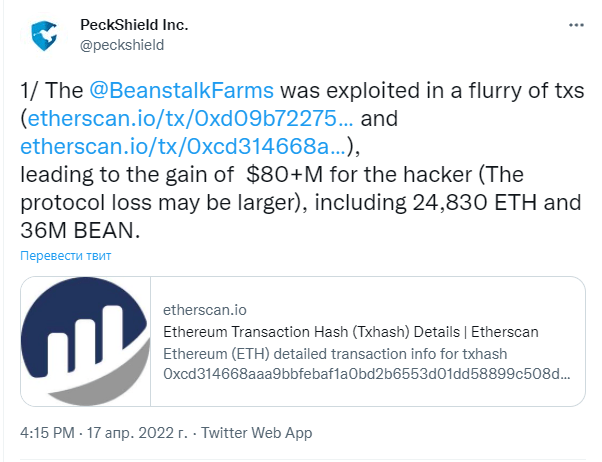The width and height of the screenshot is (602, 462).
Task: Open the three-dot more options menu
Action: coord(576,25)
